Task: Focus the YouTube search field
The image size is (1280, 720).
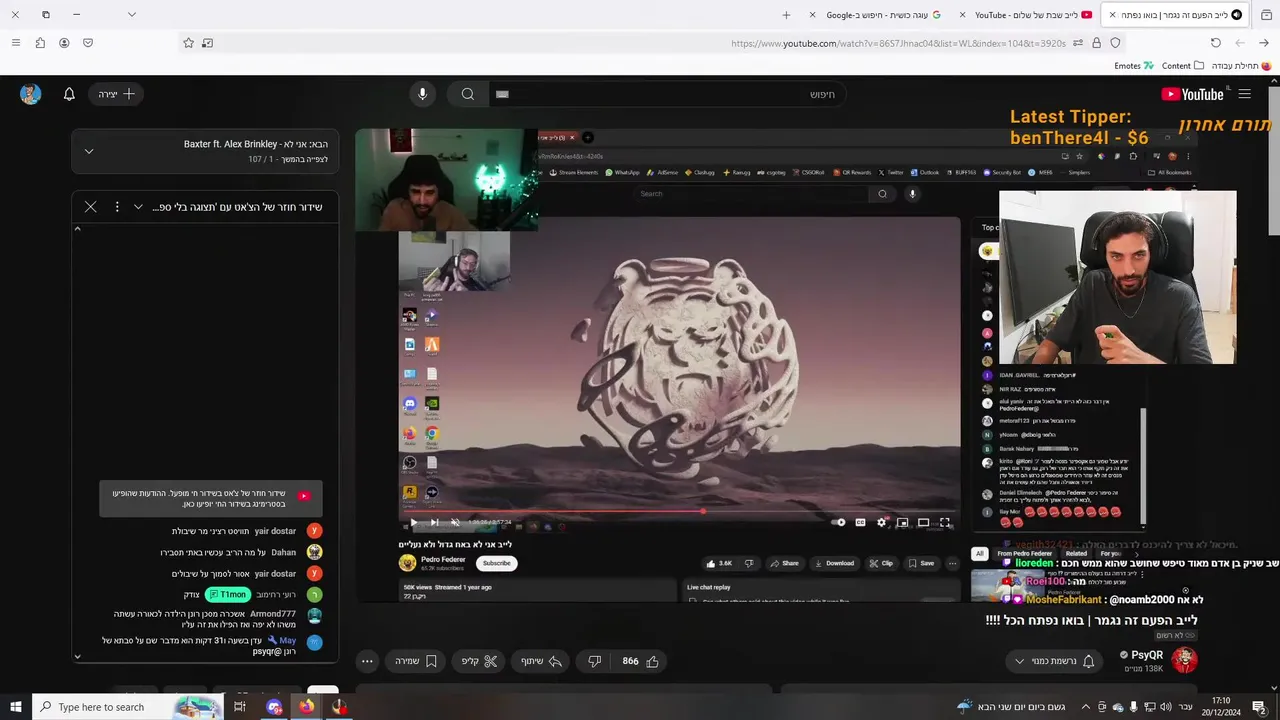Action: [668, 94]
